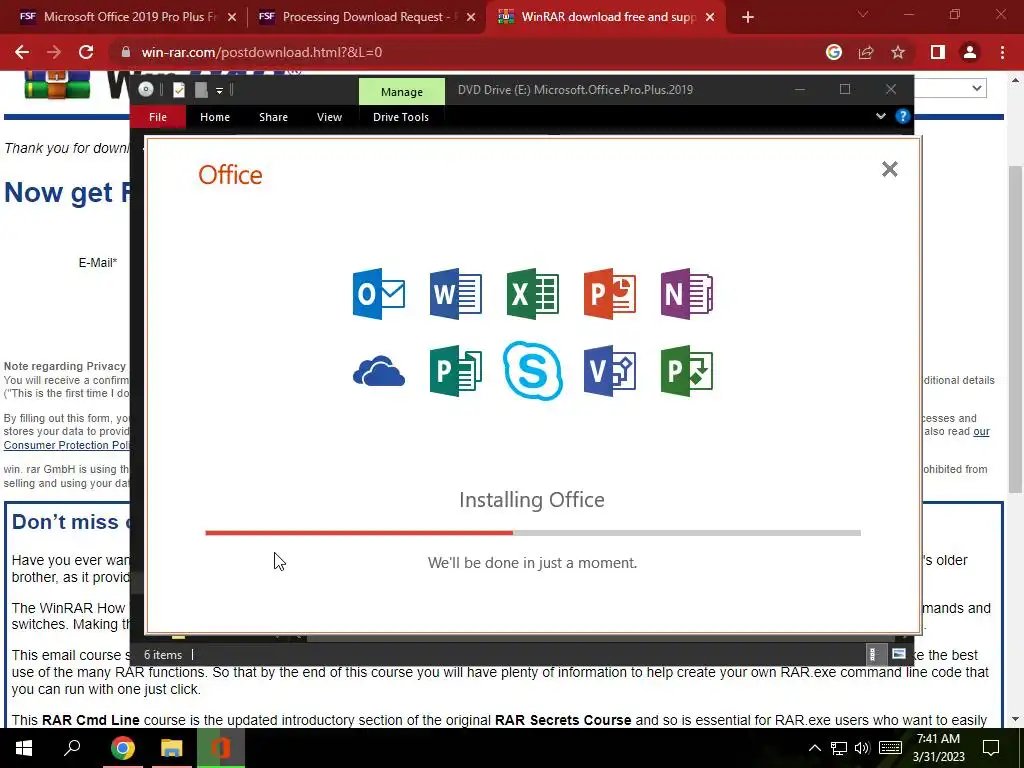This screenshot has width=1024, height=768.
Task: Click the Properties quick access icon
Action: 178,90
